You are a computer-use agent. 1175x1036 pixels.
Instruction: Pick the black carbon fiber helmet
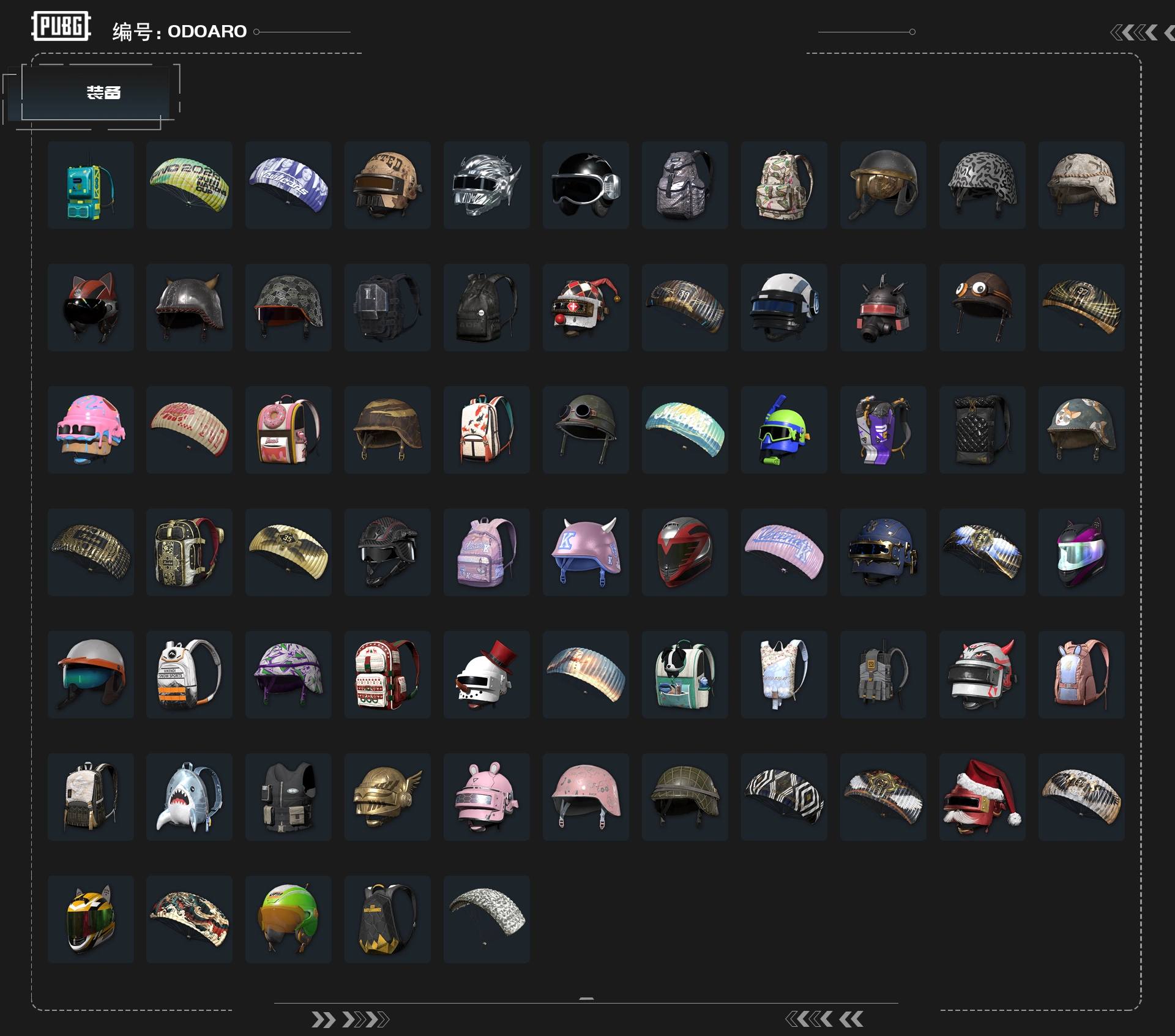(x=388, y=552)
